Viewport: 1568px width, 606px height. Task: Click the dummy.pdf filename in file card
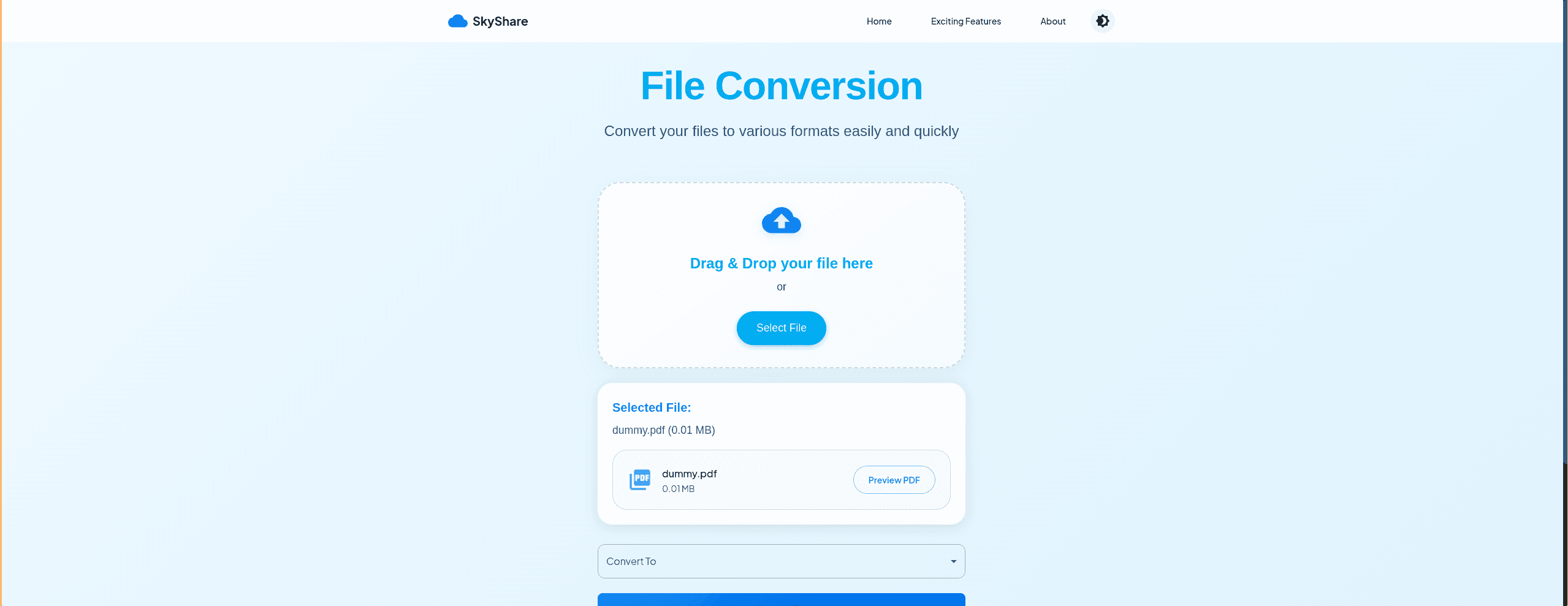(x=689, y=474)
